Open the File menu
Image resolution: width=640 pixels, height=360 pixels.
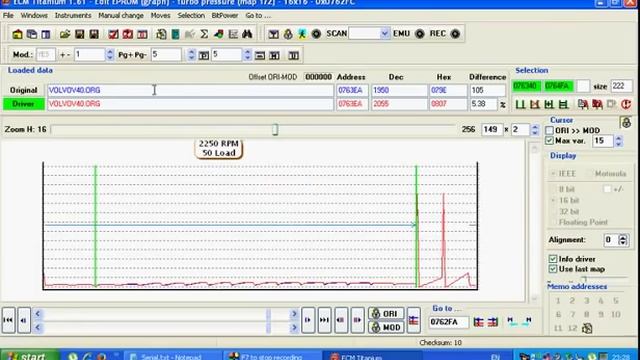pyautogui.click(x=8, y=16)
